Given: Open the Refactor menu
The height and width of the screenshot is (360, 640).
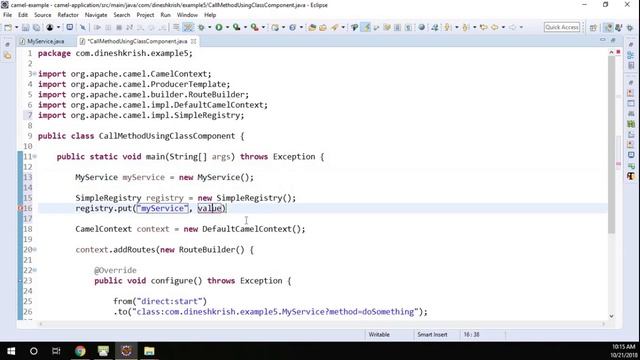Looking at the screenshot, I should pos(68,15).
